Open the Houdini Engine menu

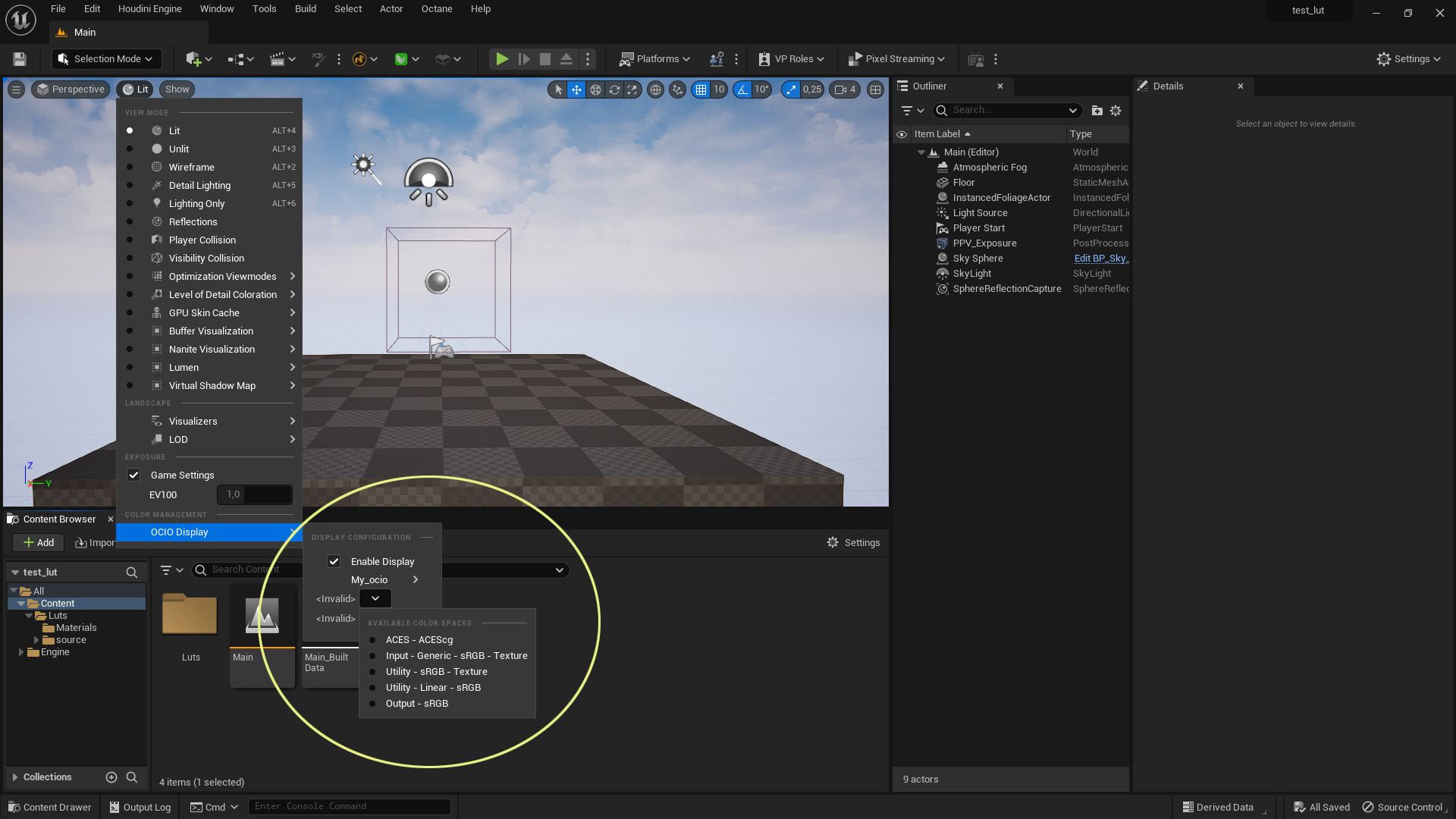point(150,9)
